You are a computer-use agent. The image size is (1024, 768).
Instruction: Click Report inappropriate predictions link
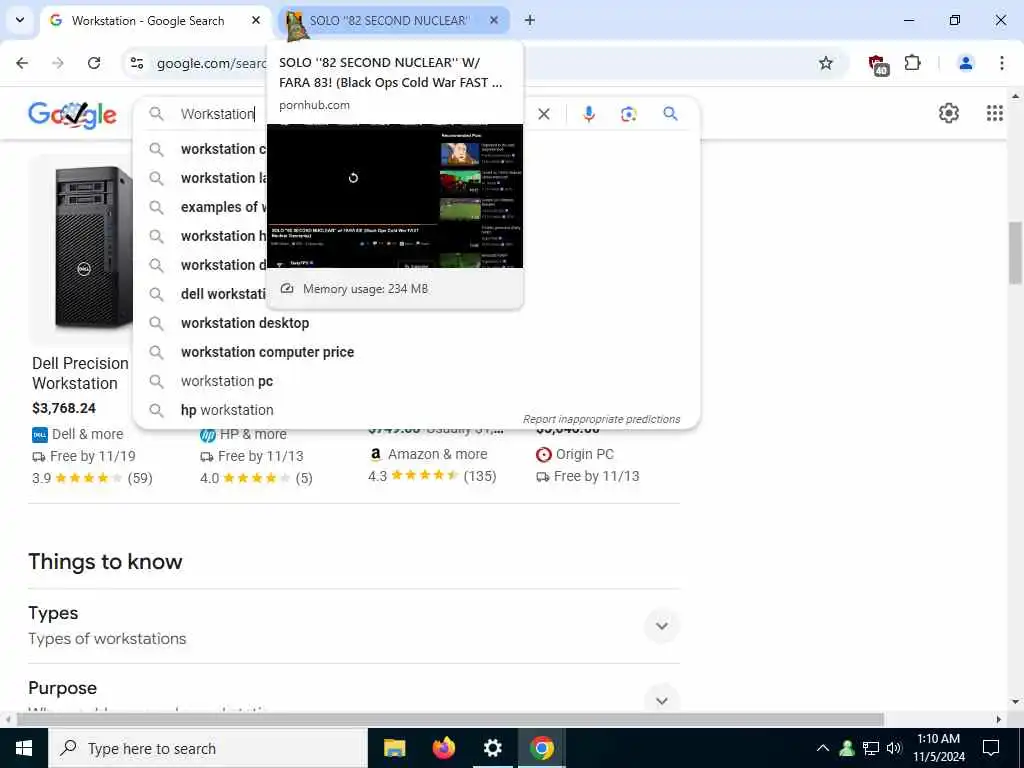(x=601, y=419)
